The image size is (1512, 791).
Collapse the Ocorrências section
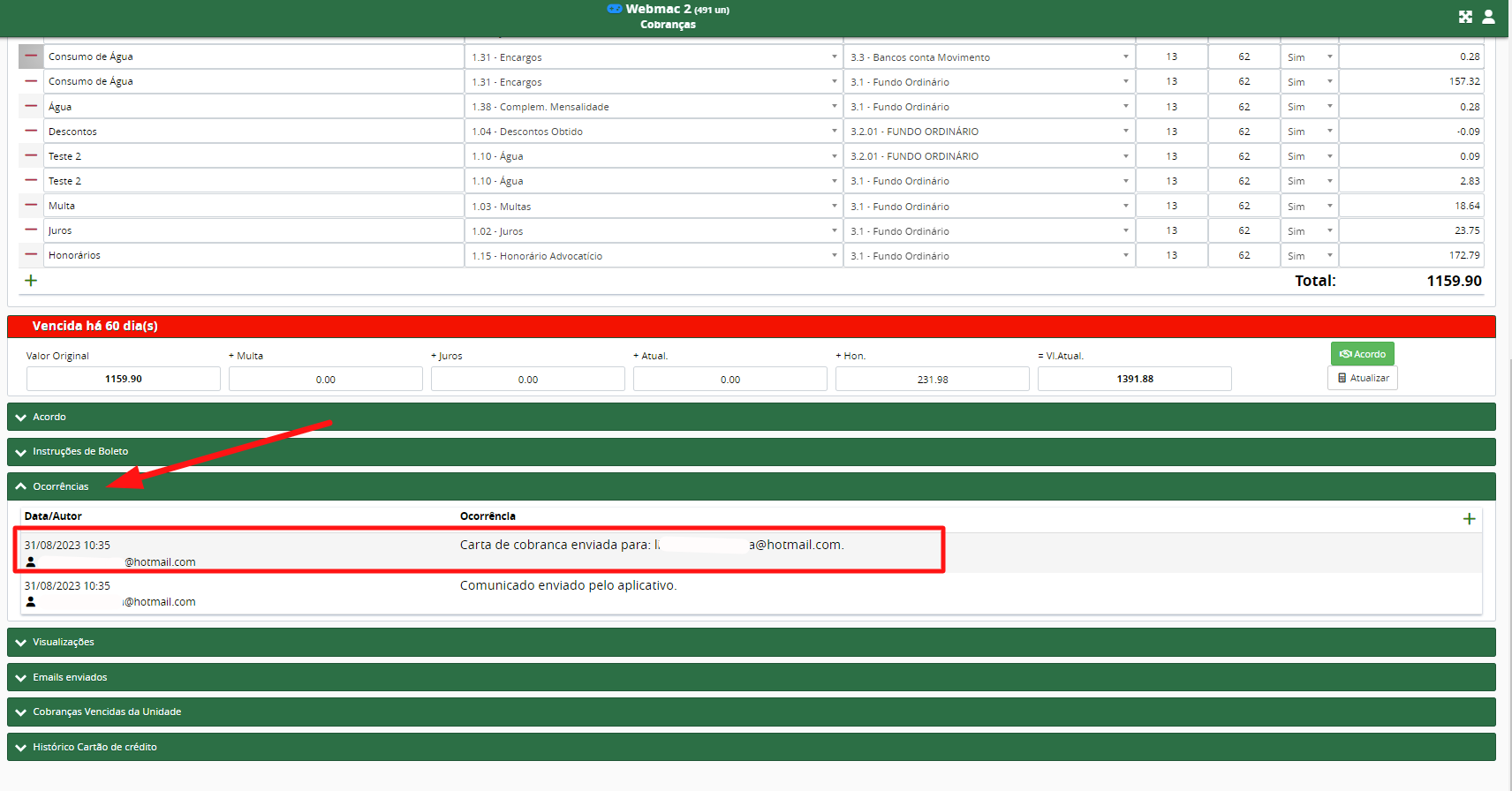pyautogui.click(x=60, y=486)
